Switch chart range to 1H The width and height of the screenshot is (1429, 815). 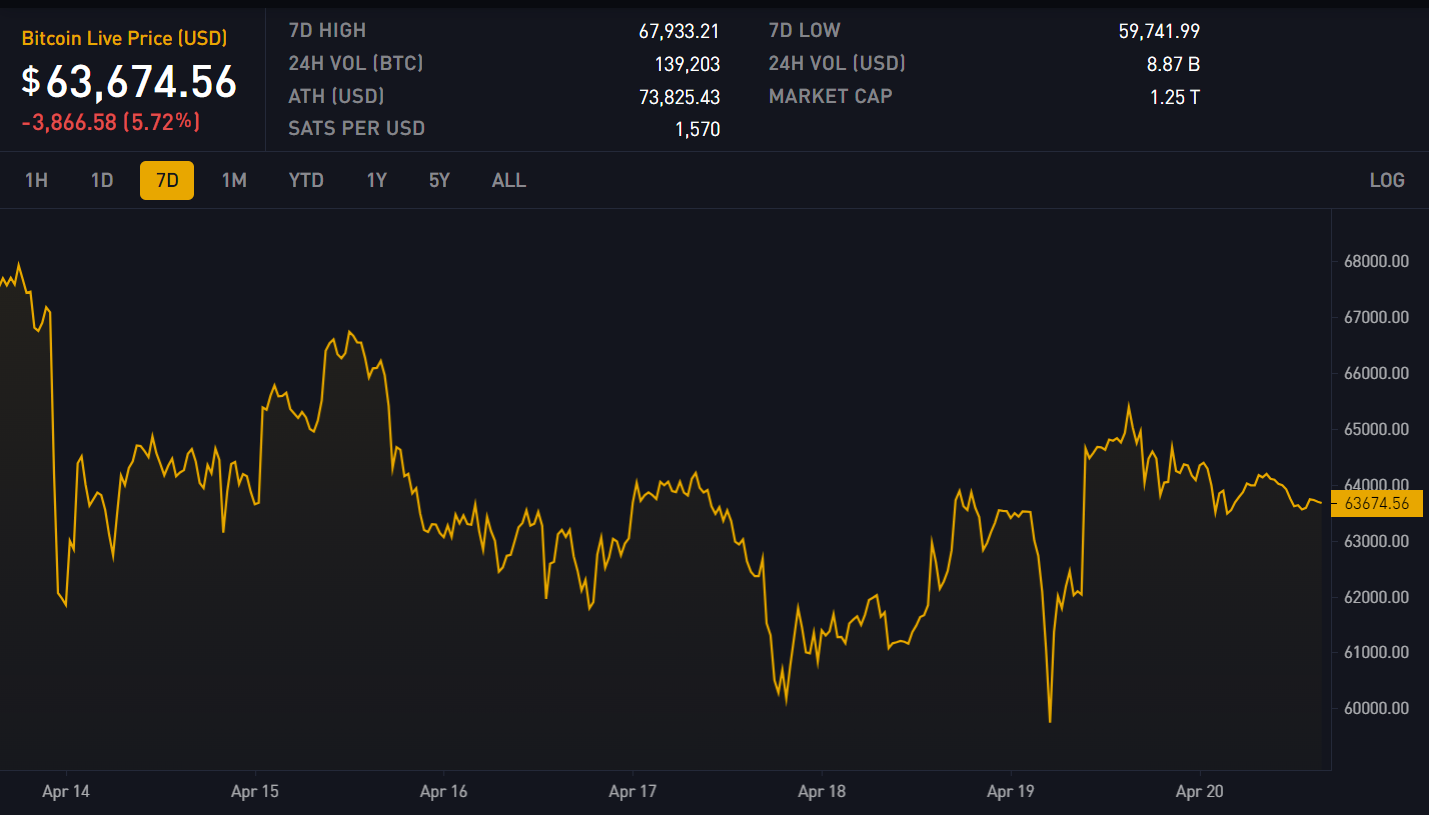coord(36,180)
